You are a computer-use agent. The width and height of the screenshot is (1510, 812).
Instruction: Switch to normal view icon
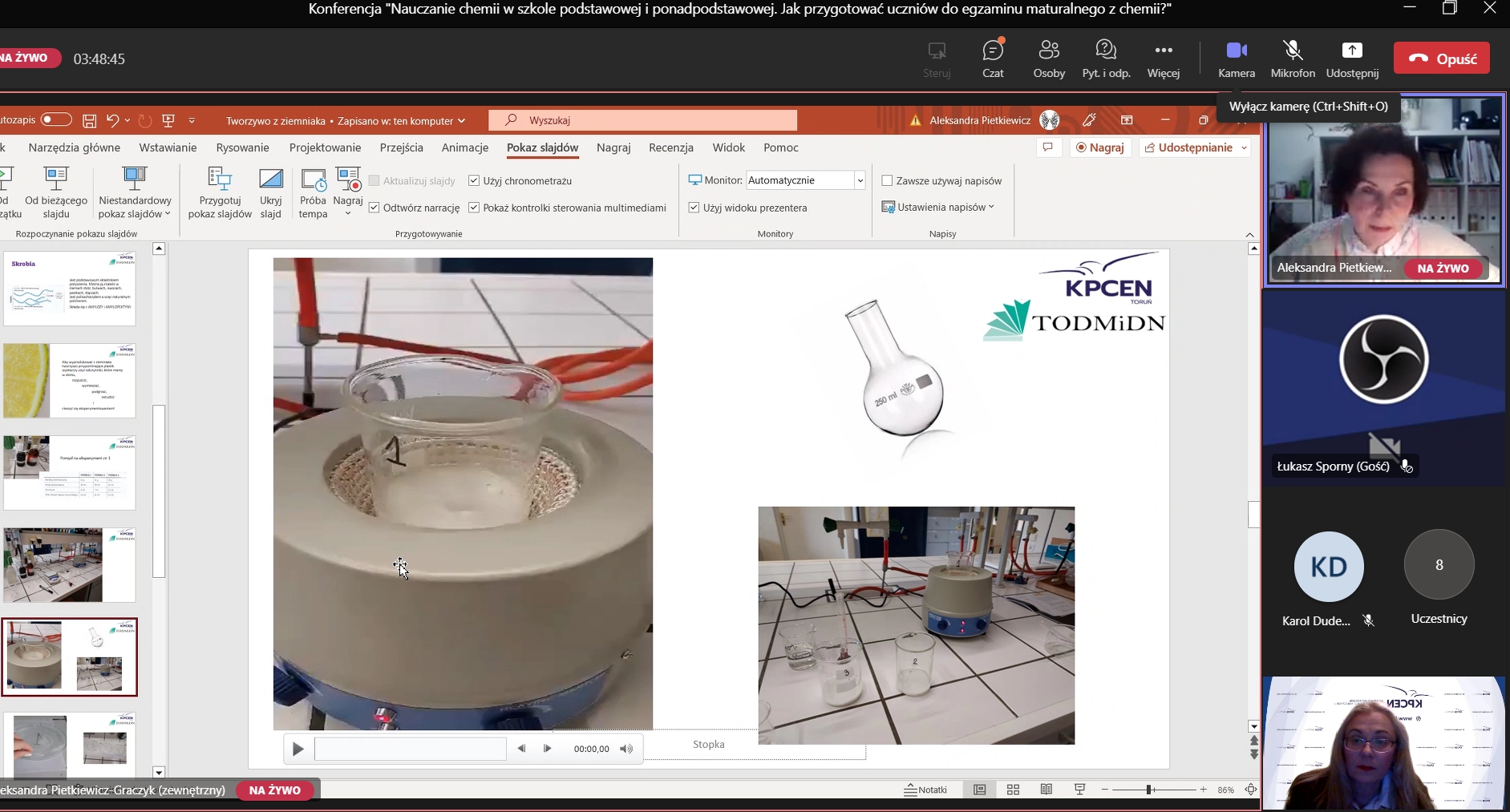point(979,790)
